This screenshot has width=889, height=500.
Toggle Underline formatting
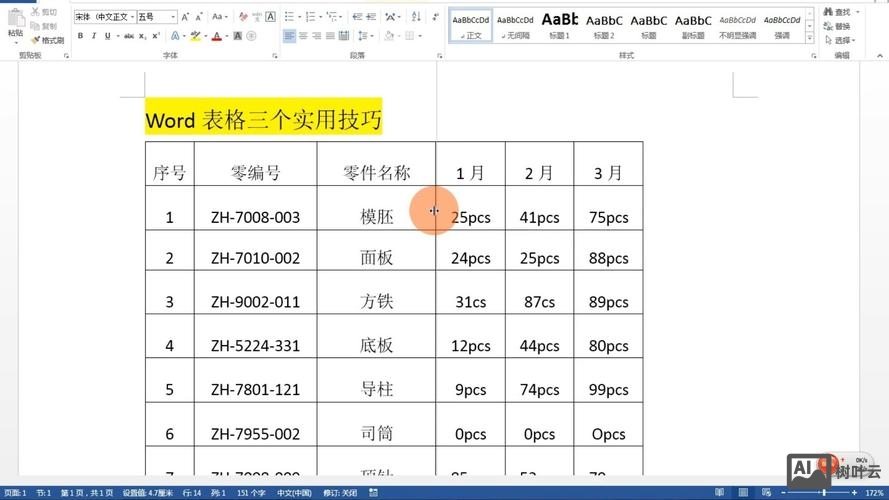(107, 36)
